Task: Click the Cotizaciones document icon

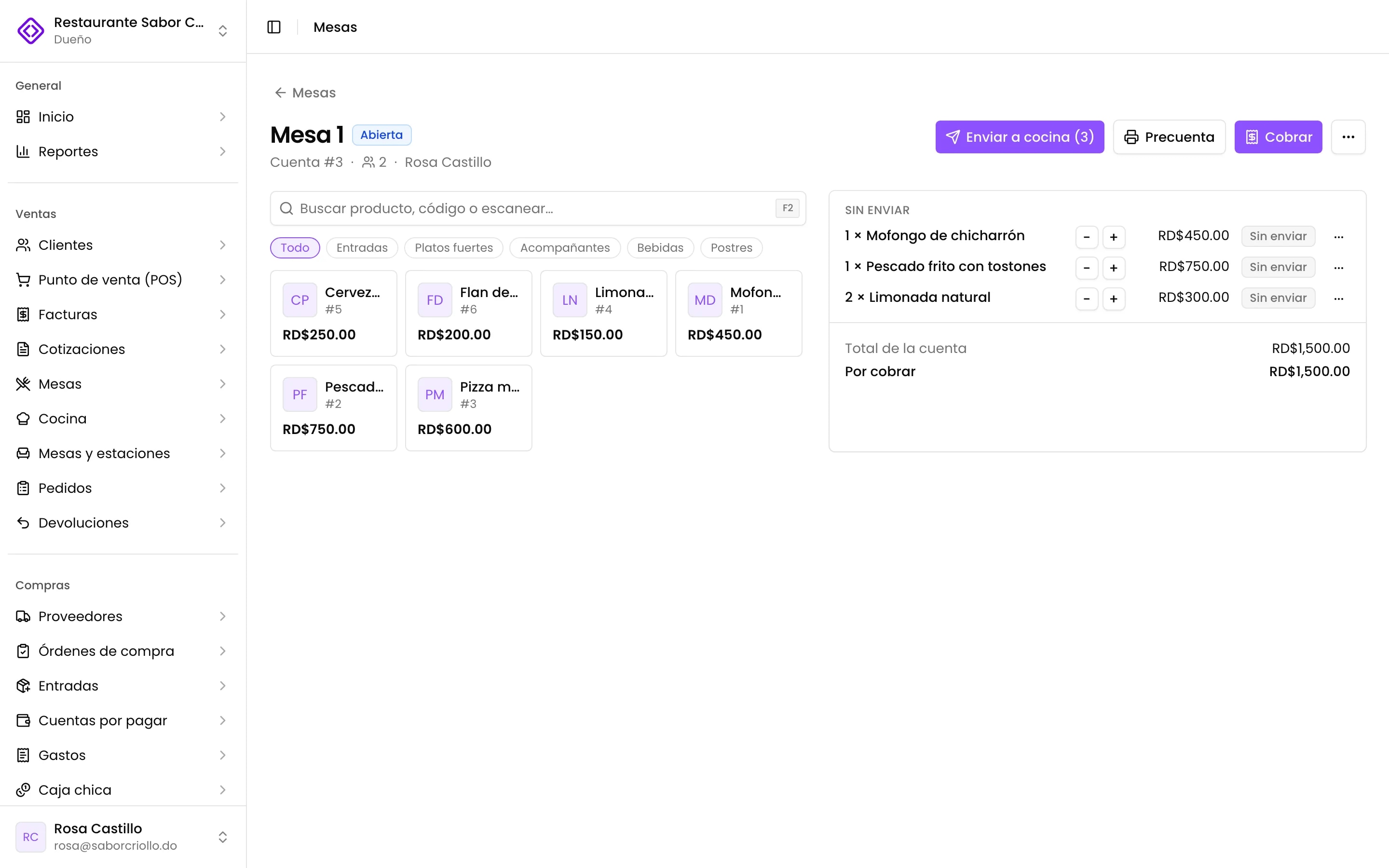Action: click(23, 349)
